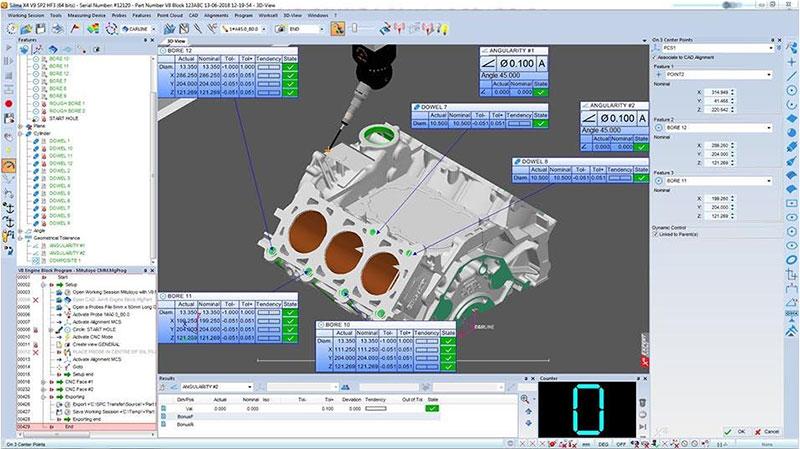Select the highlighted curve tool in left sidebar

8,166
